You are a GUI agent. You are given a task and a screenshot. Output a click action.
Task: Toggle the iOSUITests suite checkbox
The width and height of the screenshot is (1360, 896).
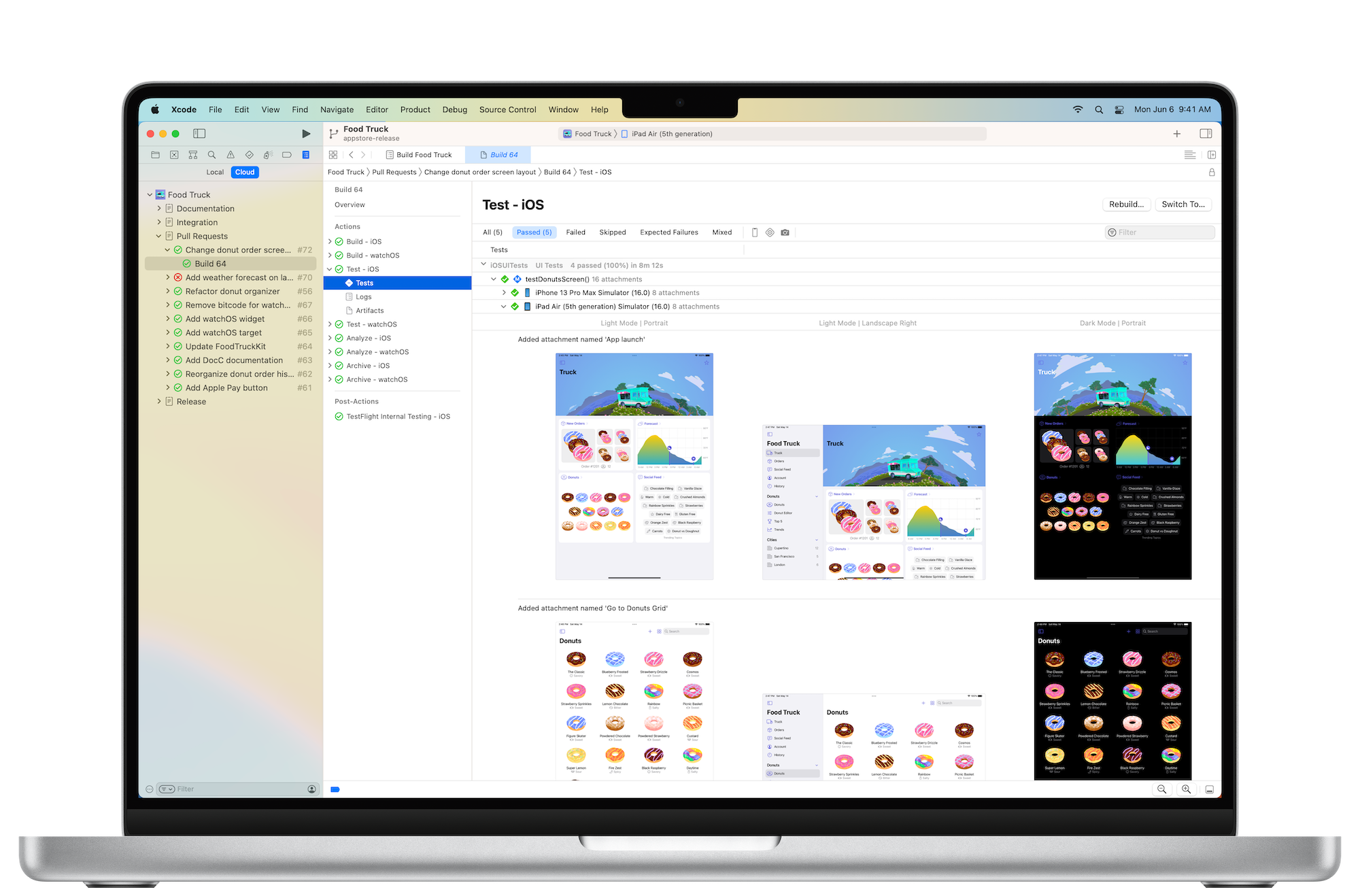click(485, 264)
